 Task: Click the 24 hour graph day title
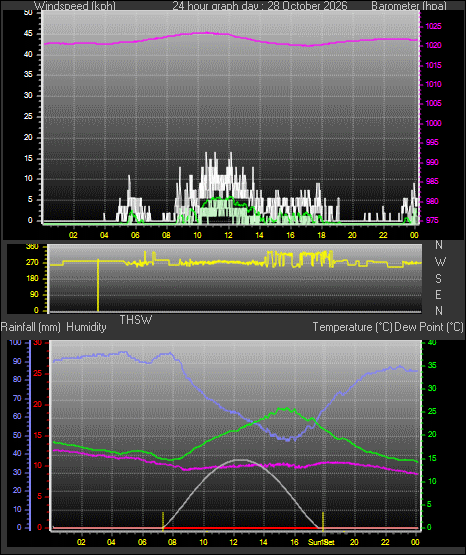click(x=260, y=5)
